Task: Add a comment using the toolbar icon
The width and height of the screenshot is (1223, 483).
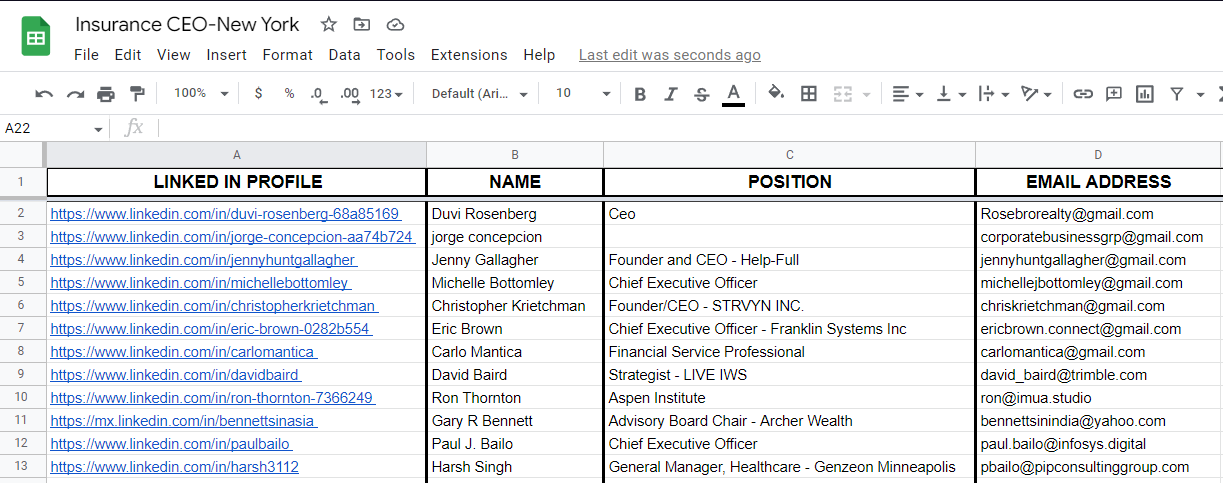Action: tap(1114, 94)
